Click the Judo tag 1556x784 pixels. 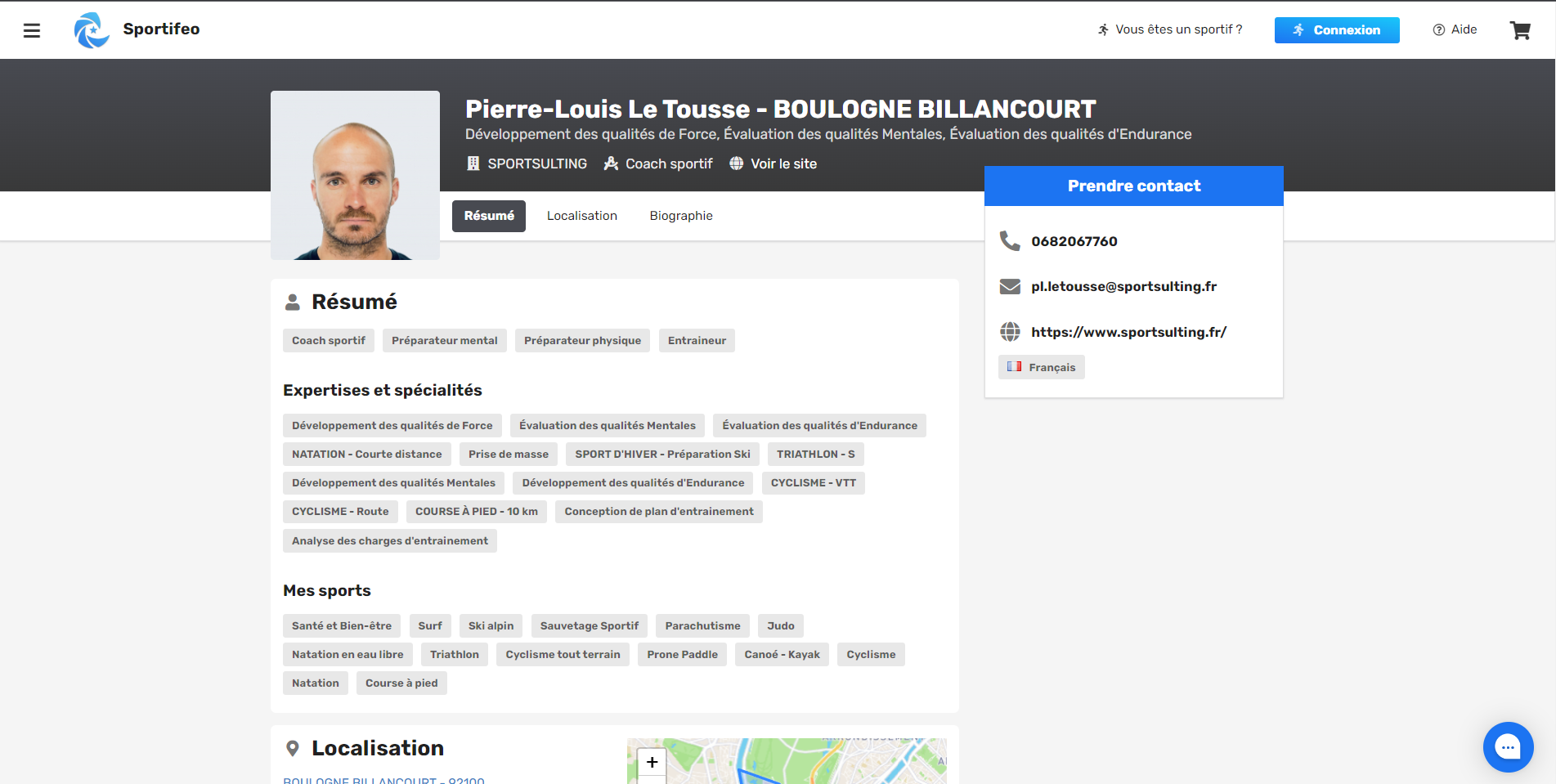click(781, 626)
